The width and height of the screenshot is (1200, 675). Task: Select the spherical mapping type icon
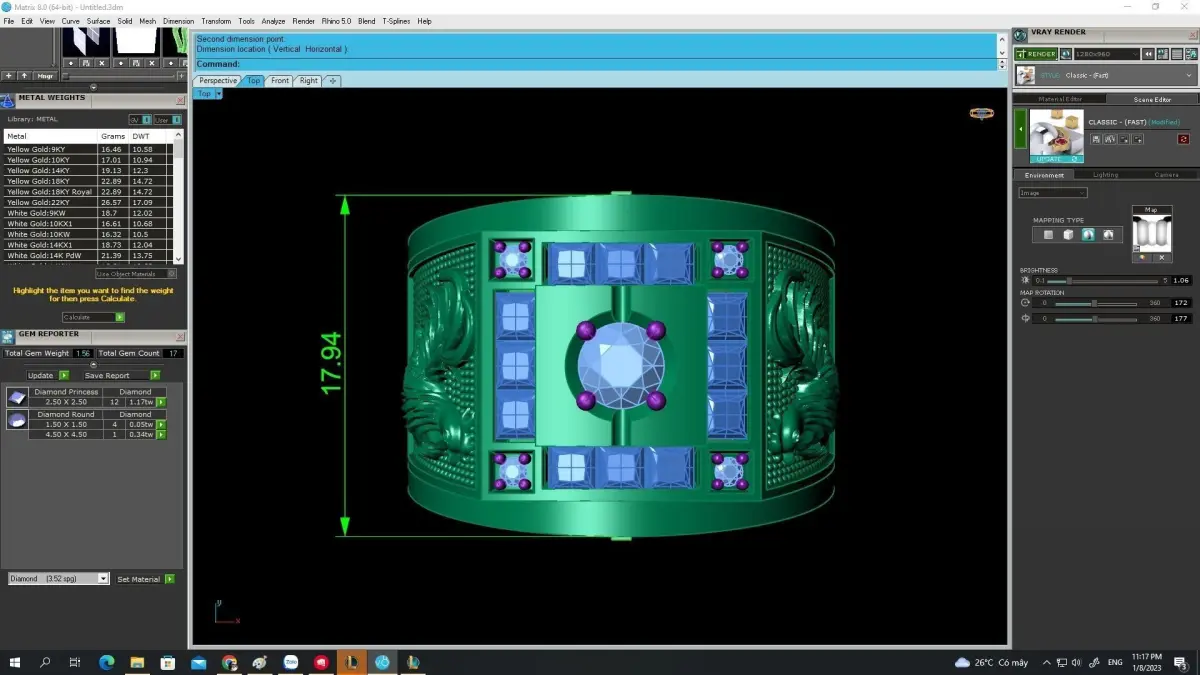tap(1088, 235)
